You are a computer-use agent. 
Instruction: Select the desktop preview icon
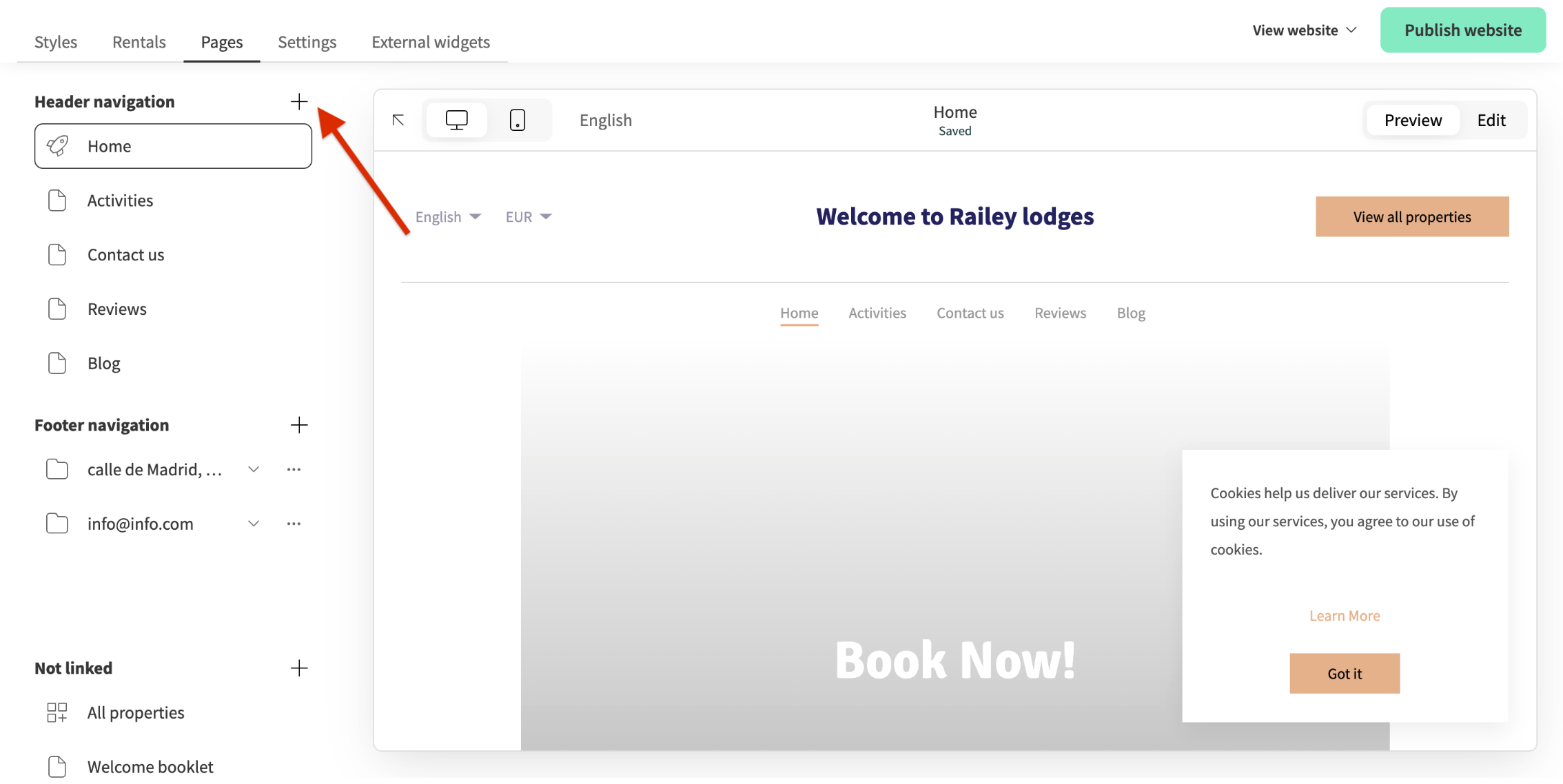[x=457, y=119]
